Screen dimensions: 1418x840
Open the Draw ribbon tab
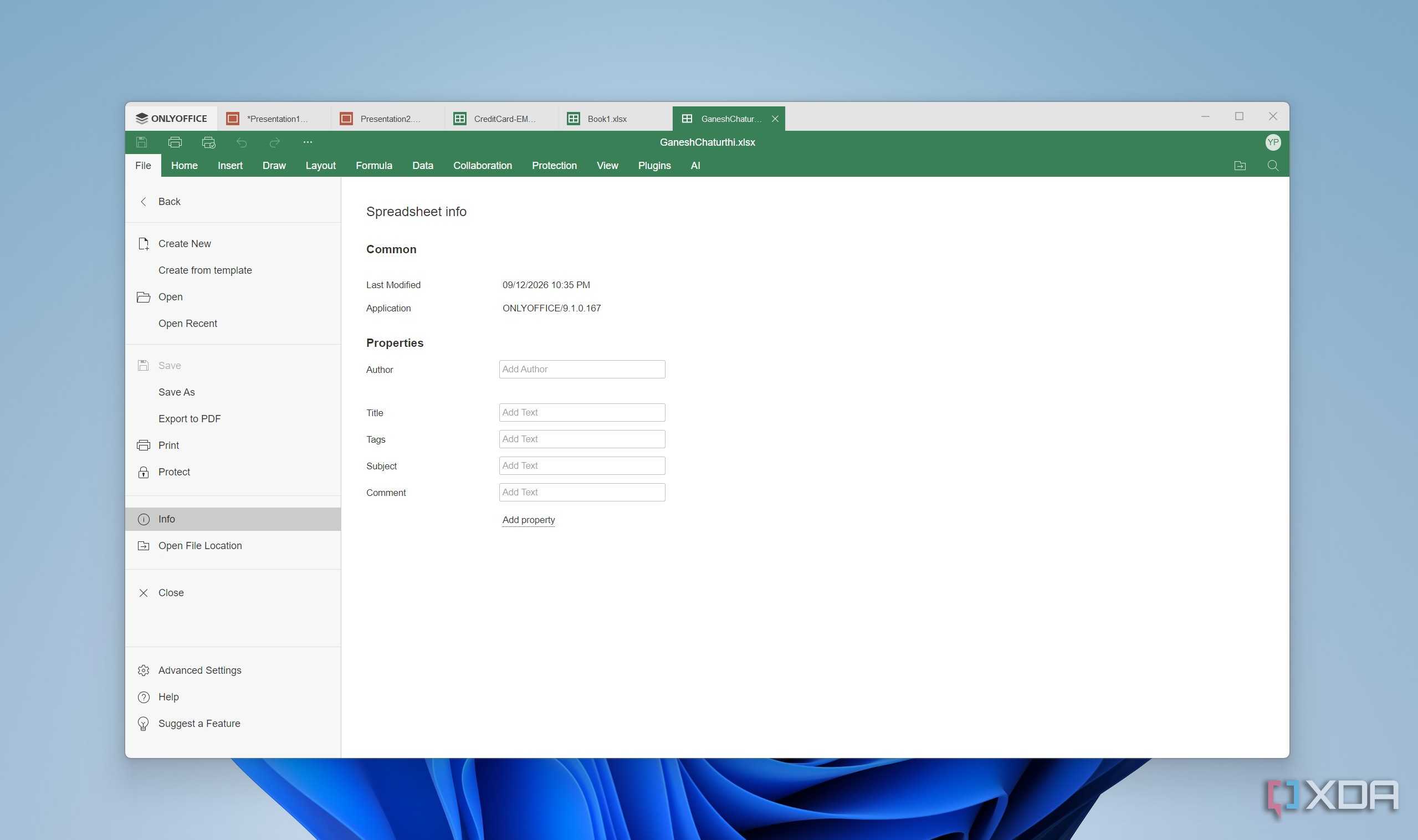click(274, 166)
